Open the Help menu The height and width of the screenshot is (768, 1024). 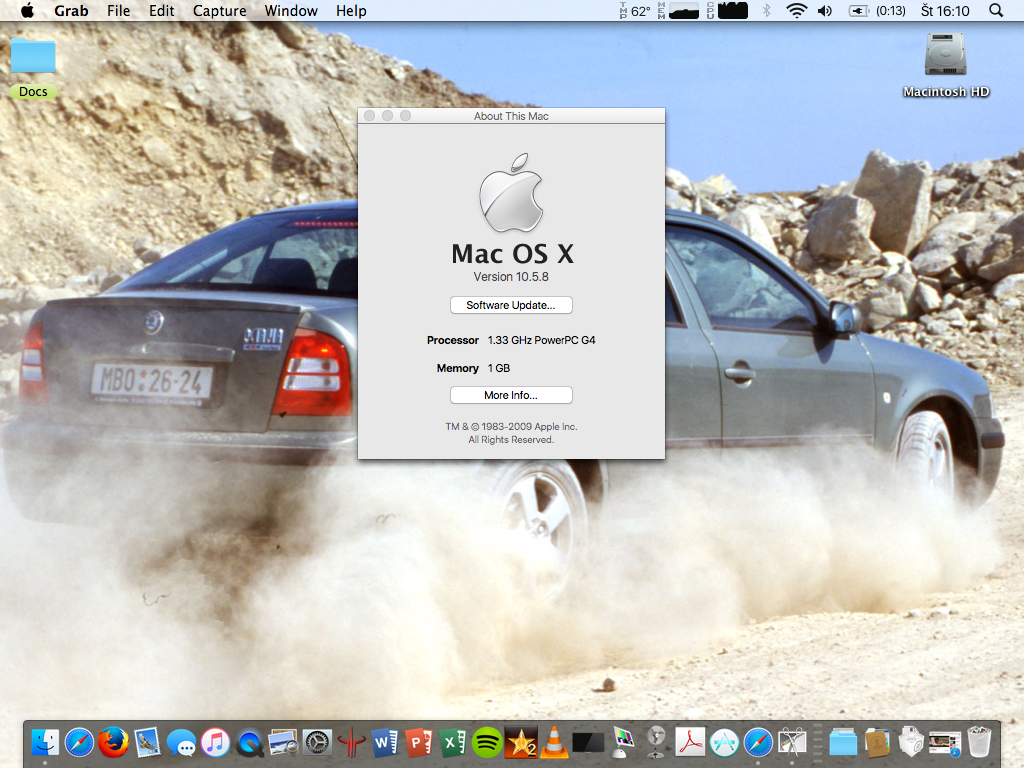[x=351, y=10]
